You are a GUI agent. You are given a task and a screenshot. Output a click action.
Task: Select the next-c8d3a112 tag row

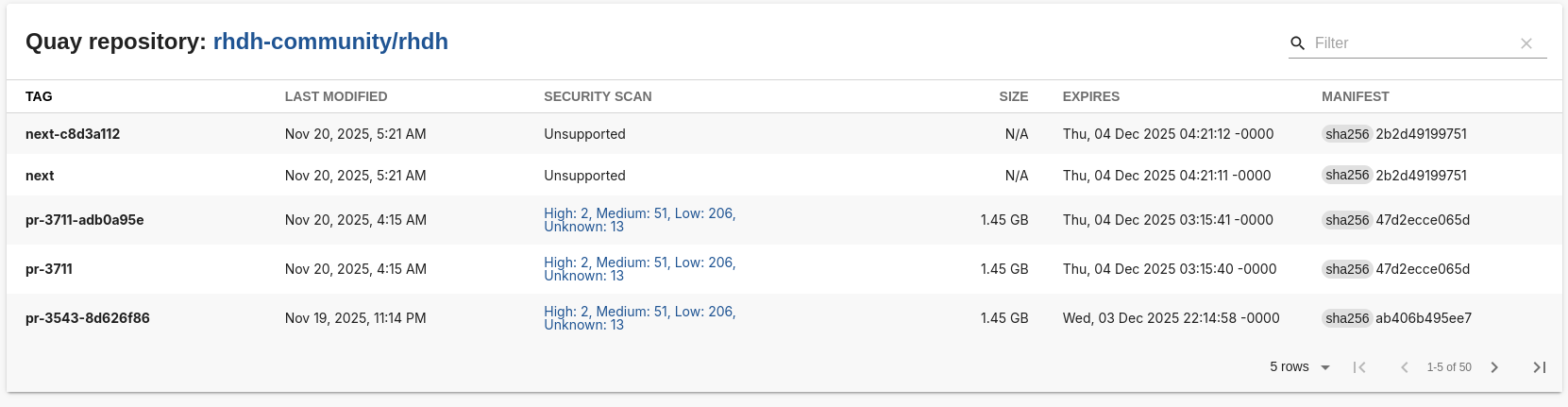point(73,134)
